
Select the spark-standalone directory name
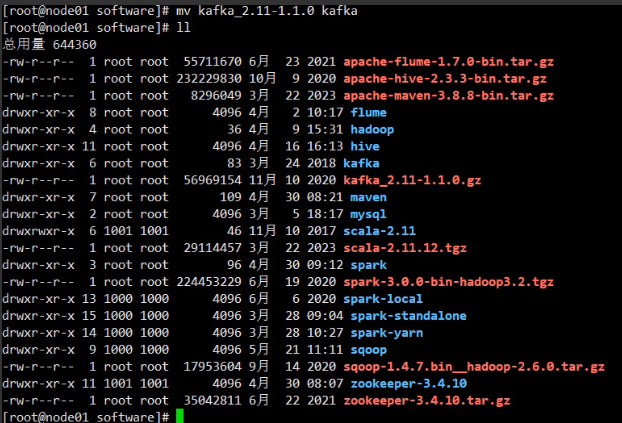(x=409, y=316)
